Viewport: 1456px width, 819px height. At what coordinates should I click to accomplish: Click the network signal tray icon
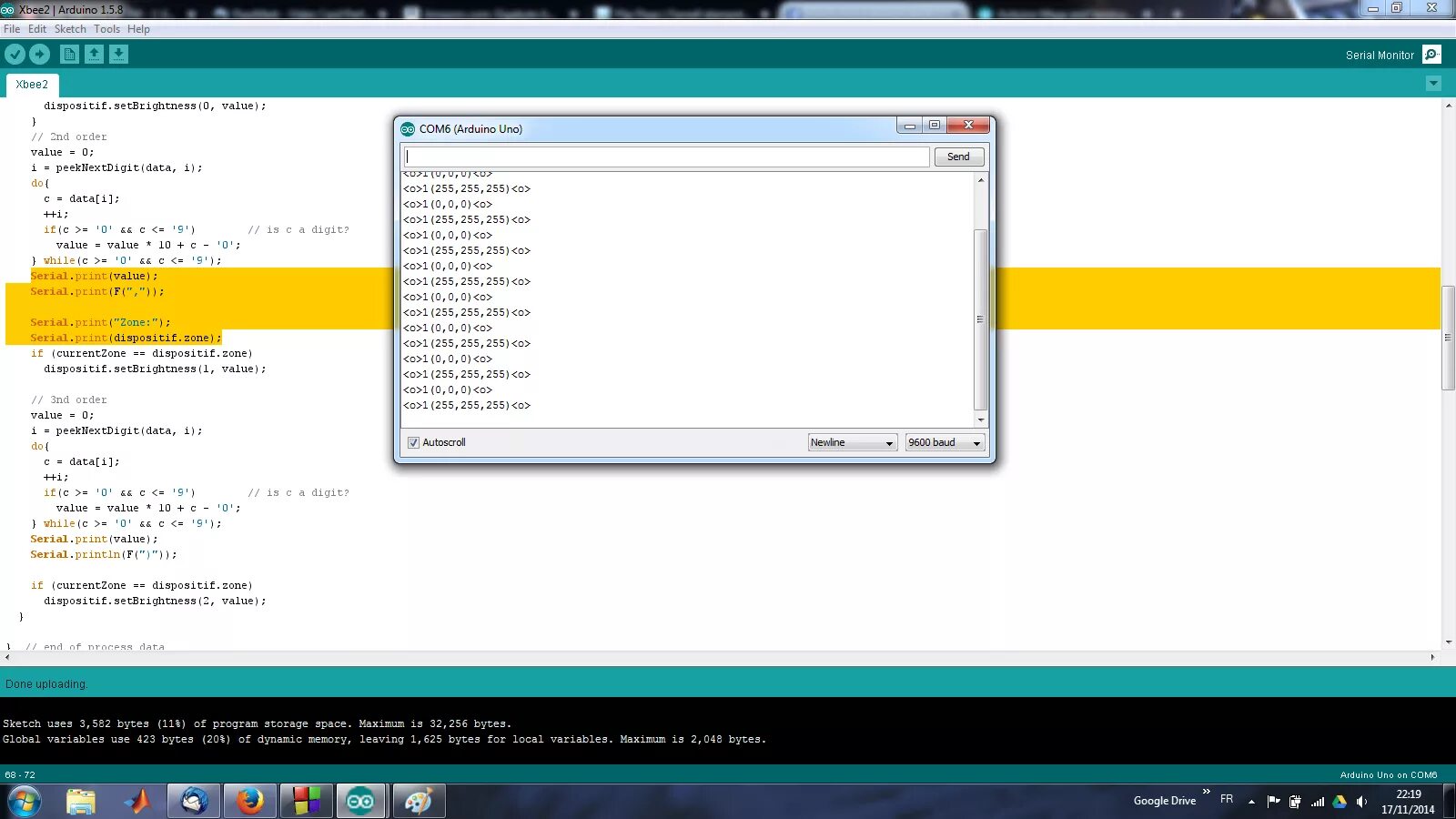(1317, 802)
